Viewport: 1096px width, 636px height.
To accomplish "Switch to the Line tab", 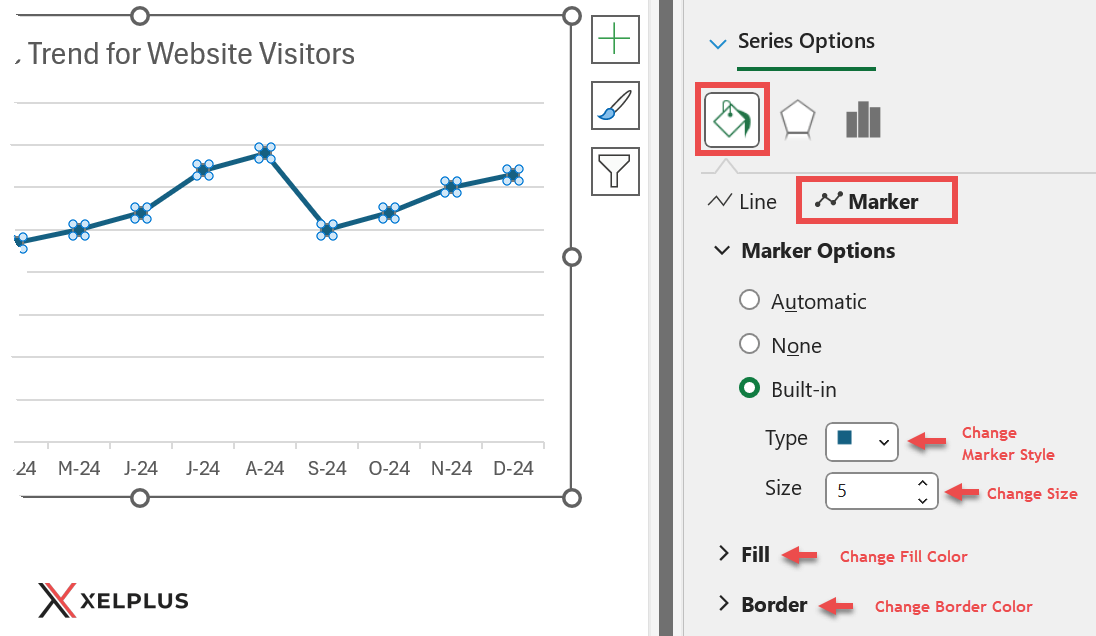I will (742, 201).
